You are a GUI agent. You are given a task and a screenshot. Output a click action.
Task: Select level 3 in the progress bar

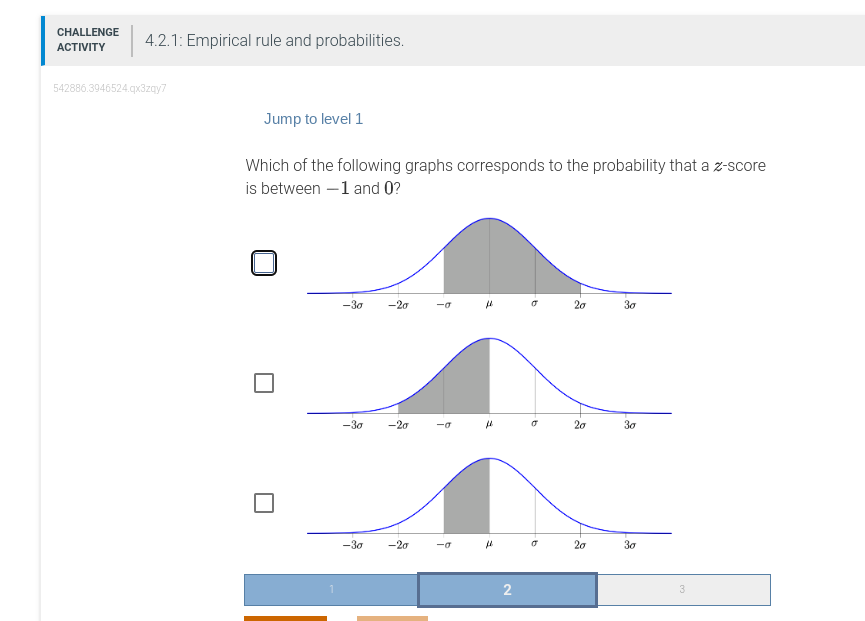tap(683, 589)
